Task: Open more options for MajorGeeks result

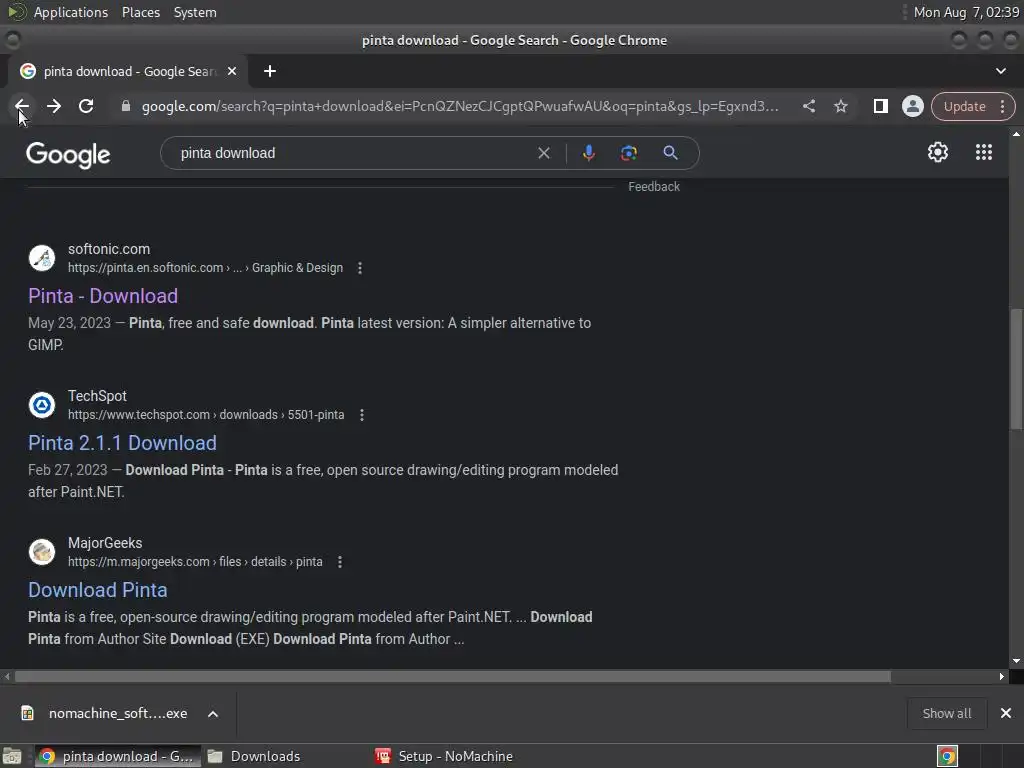Action: coord(340,562)
